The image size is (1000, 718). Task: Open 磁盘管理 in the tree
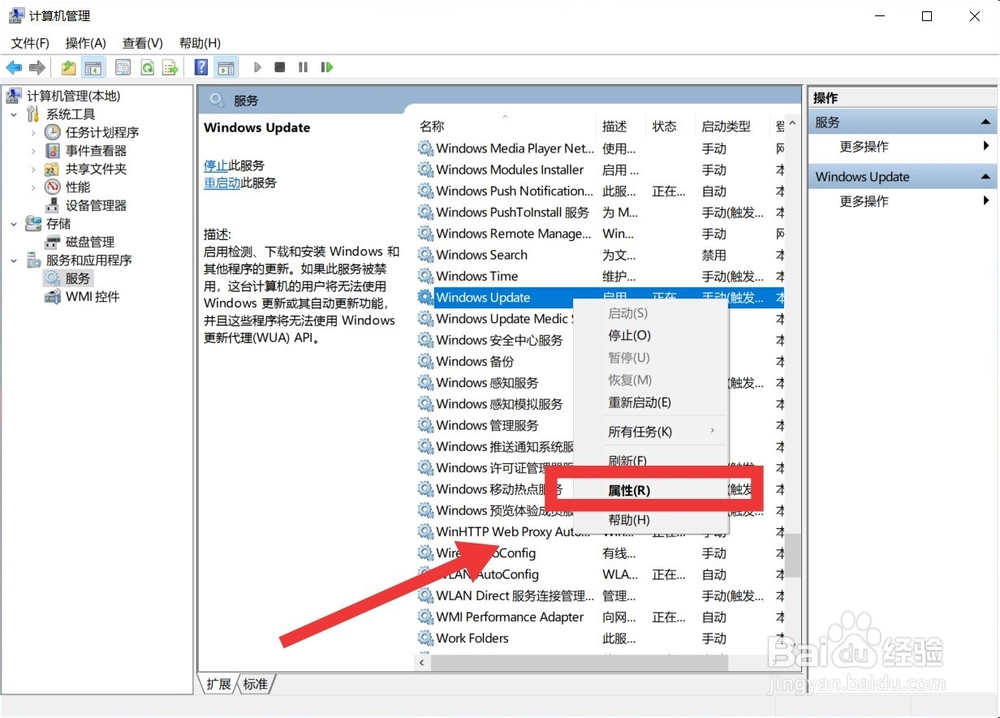90,242
